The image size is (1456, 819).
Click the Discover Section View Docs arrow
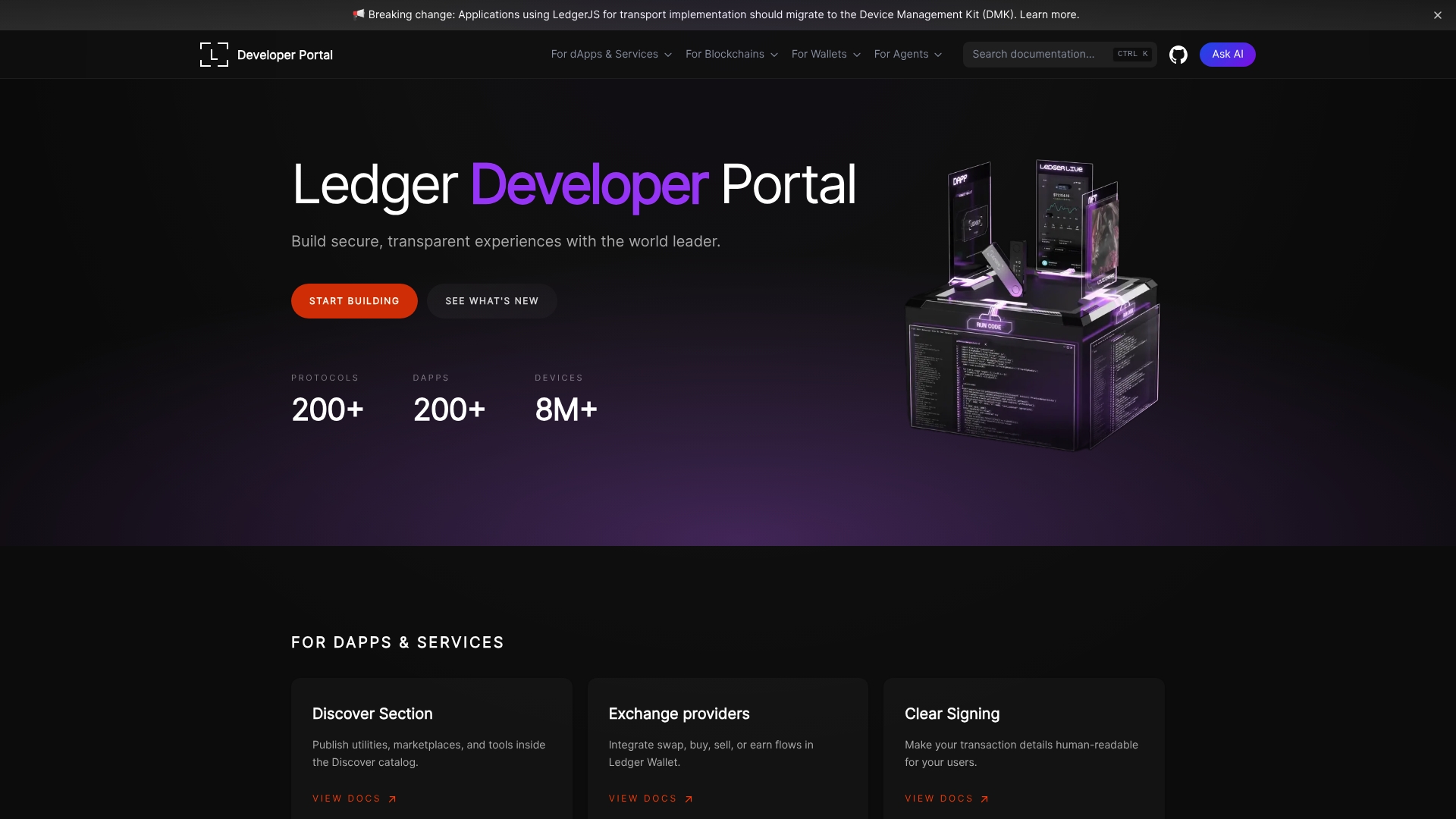pyautogui.click(x=392, y=799)
